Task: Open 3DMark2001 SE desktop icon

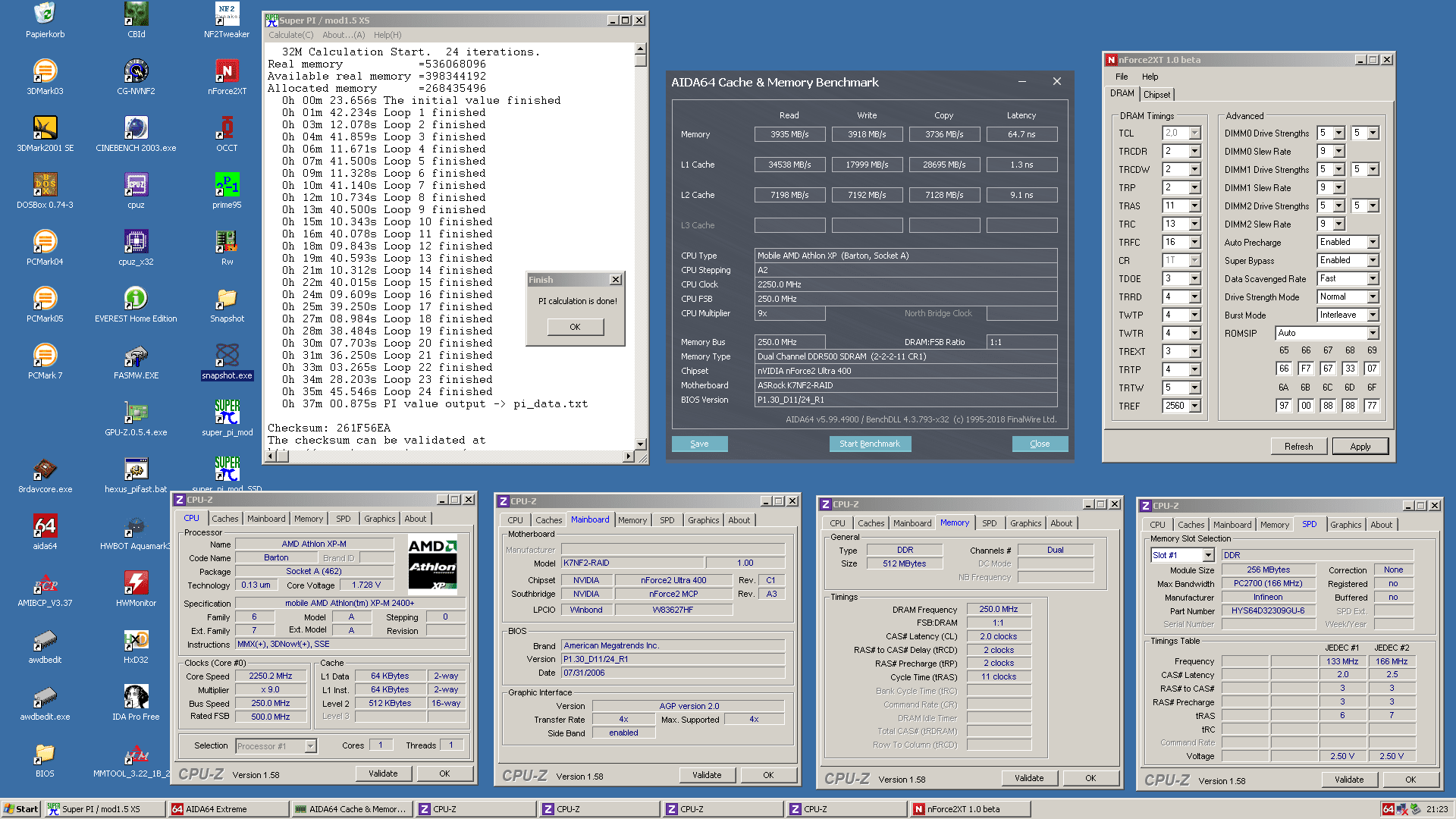Action: point(45,134)
